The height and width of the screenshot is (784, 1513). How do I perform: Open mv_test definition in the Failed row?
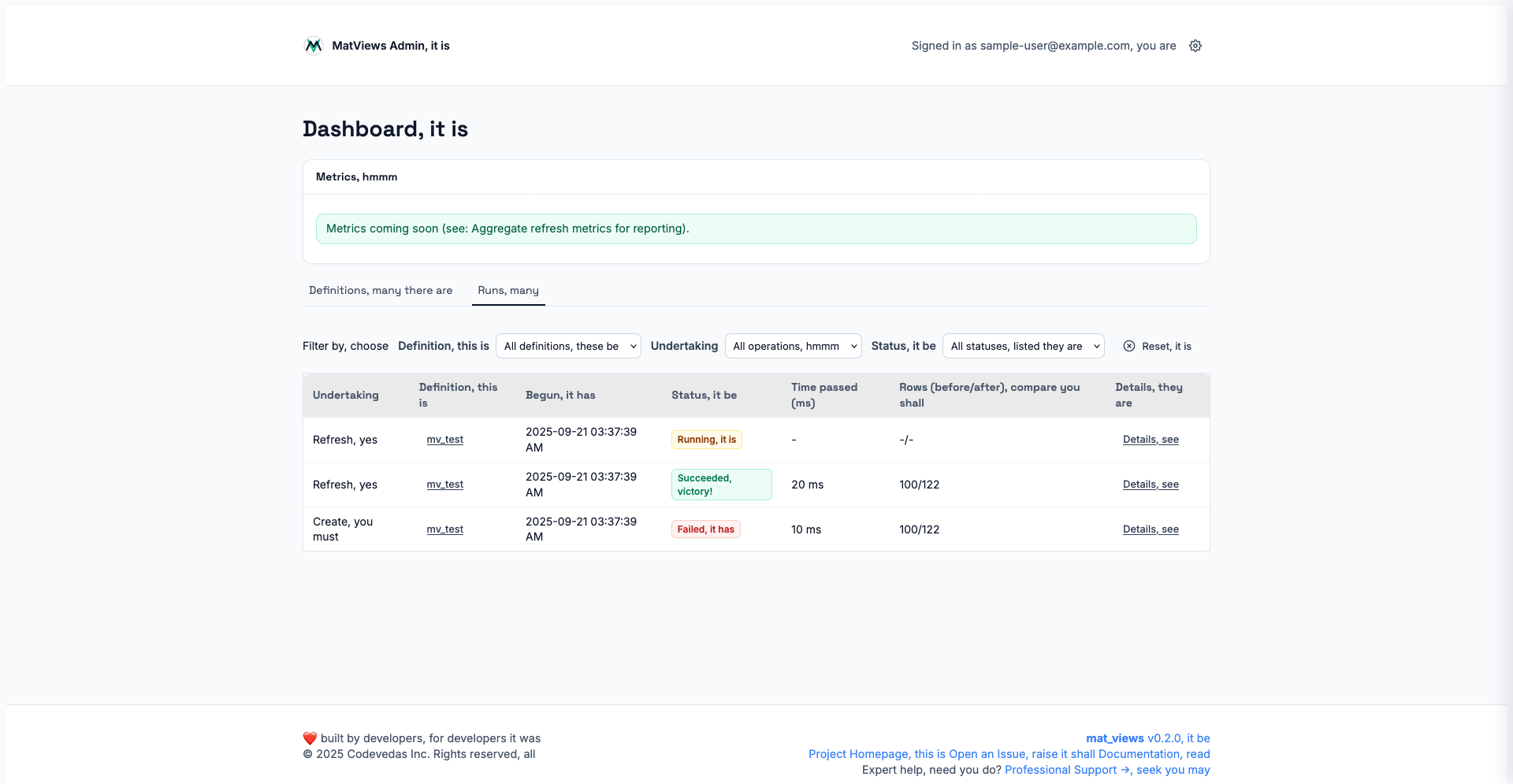point(444,529)
